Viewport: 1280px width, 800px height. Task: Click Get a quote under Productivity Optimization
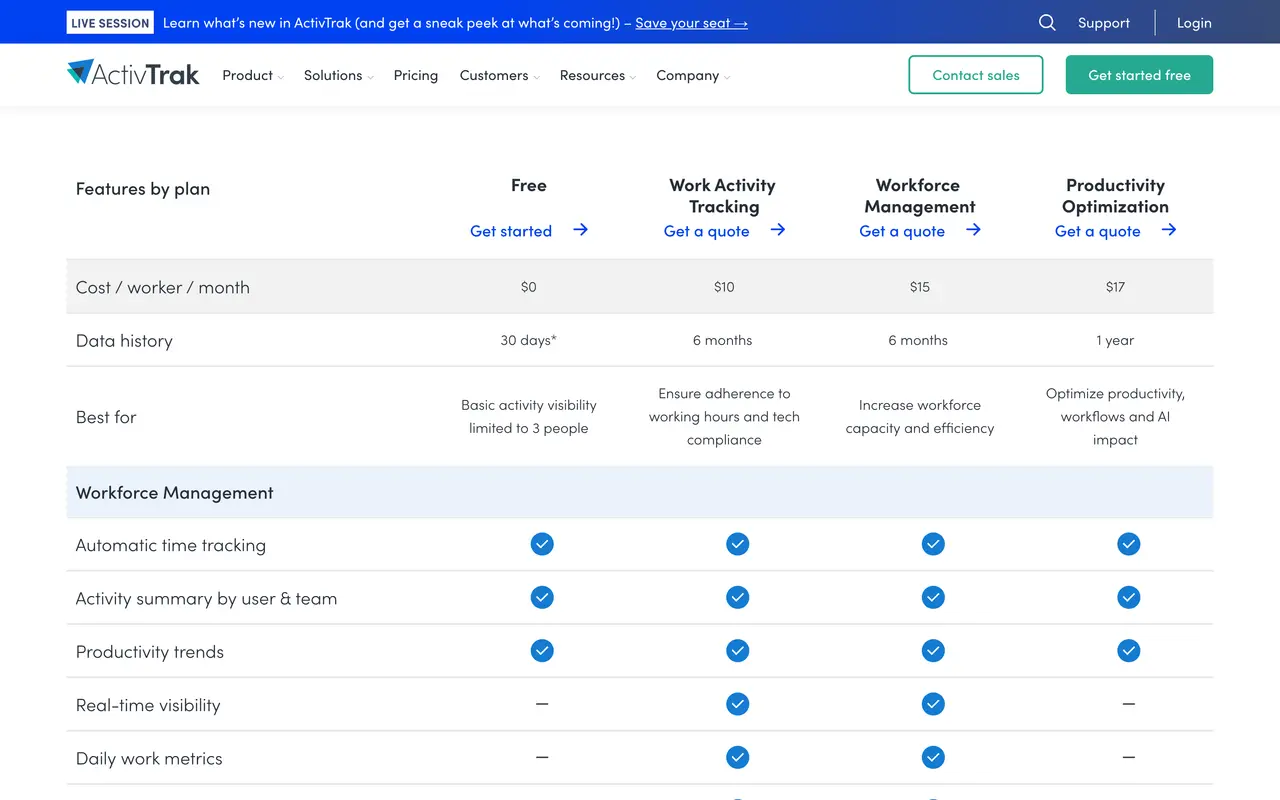coord(1097,231)
